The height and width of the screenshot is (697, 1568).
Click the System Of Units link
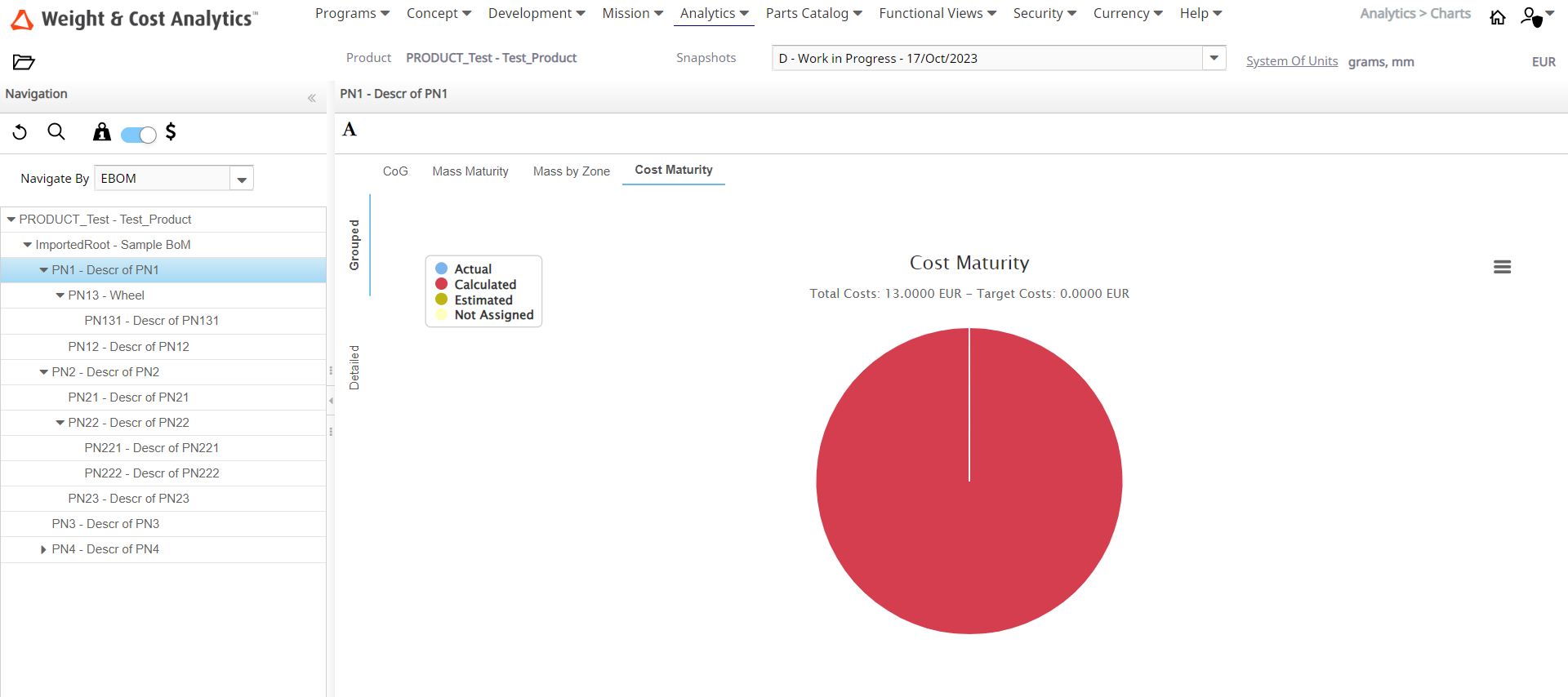click(1291, 61)
